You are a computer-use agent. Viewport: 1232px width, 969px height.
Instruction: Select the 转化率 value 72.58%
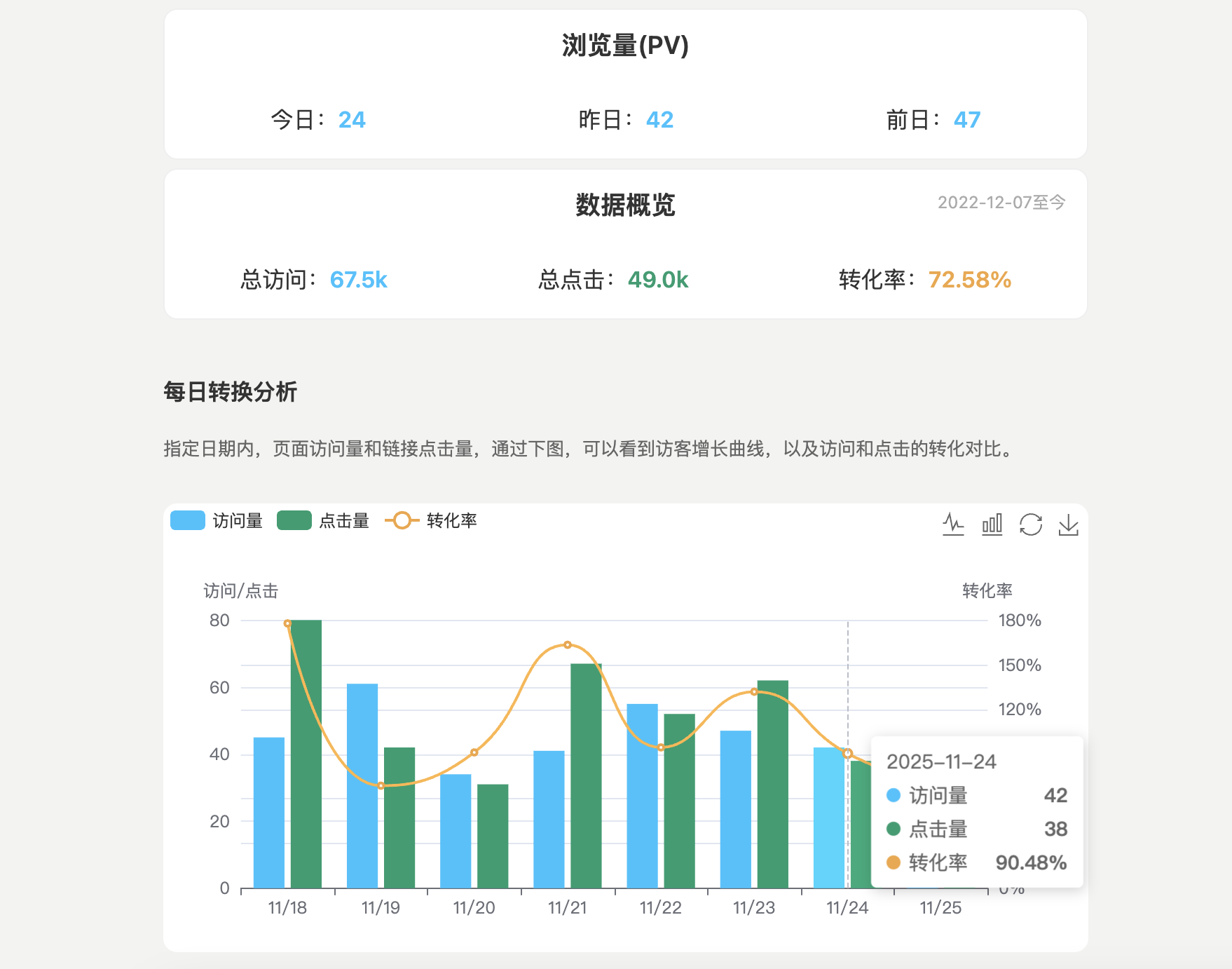point(969,280)
